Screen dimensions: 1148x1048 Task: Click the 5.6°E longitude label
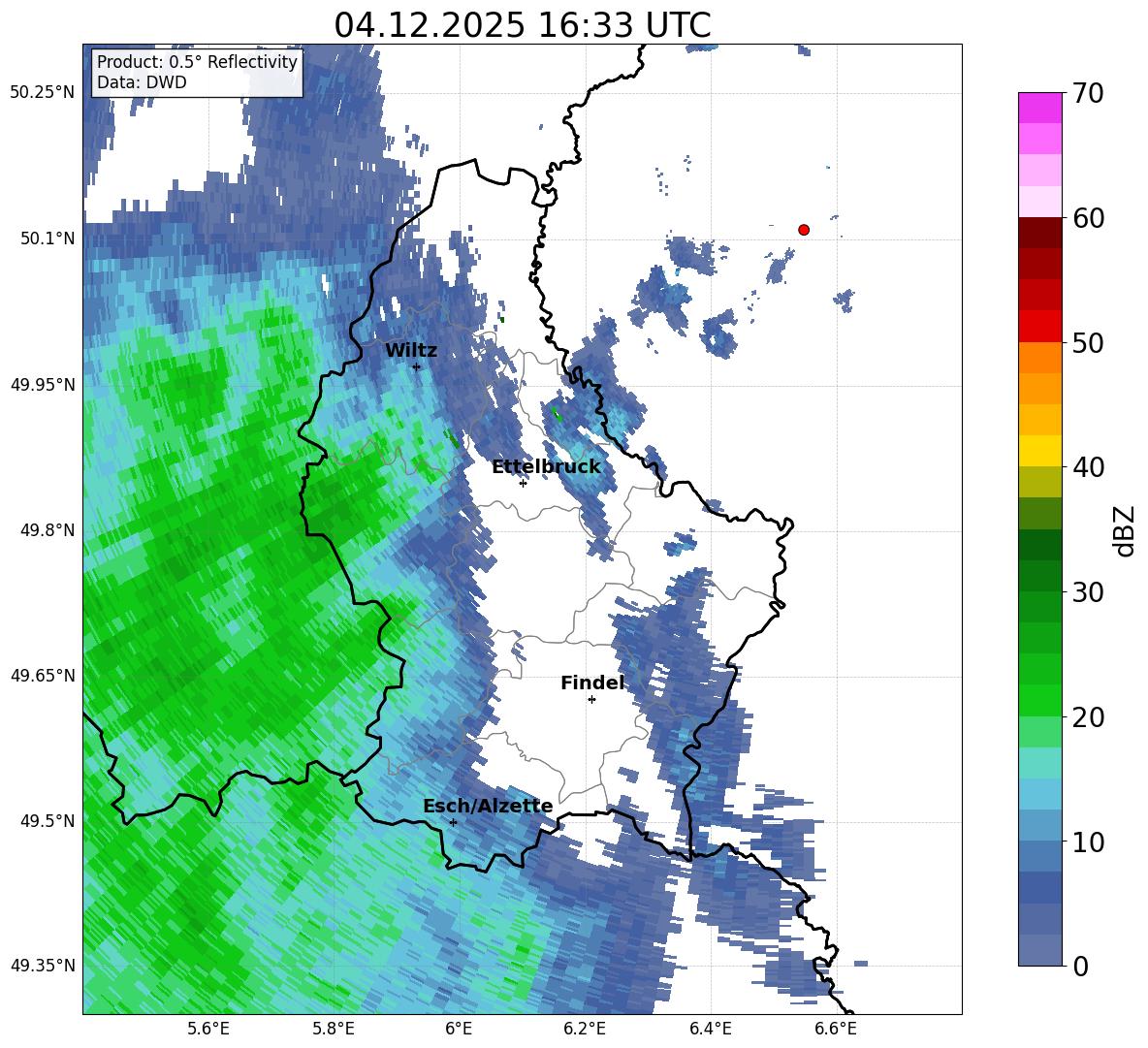coord(208,1030)
